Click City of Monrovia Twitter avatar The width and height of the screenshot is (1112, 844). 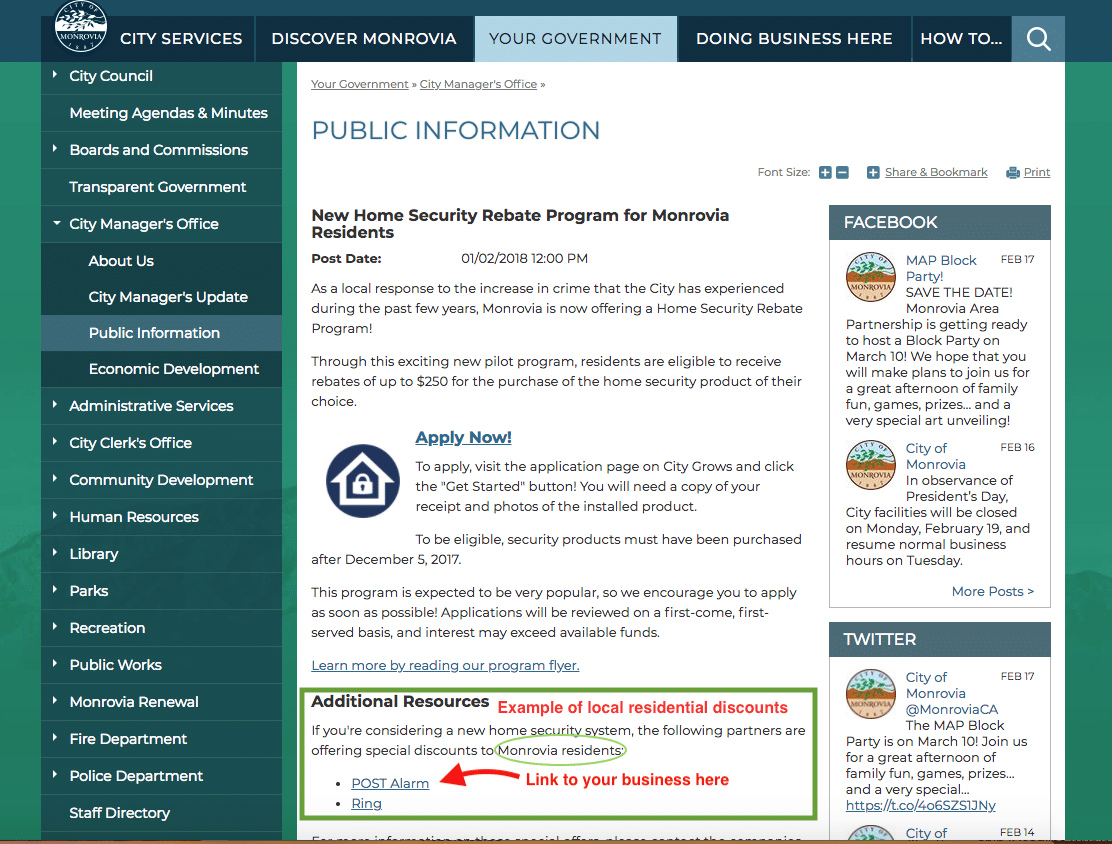[870, 694]
